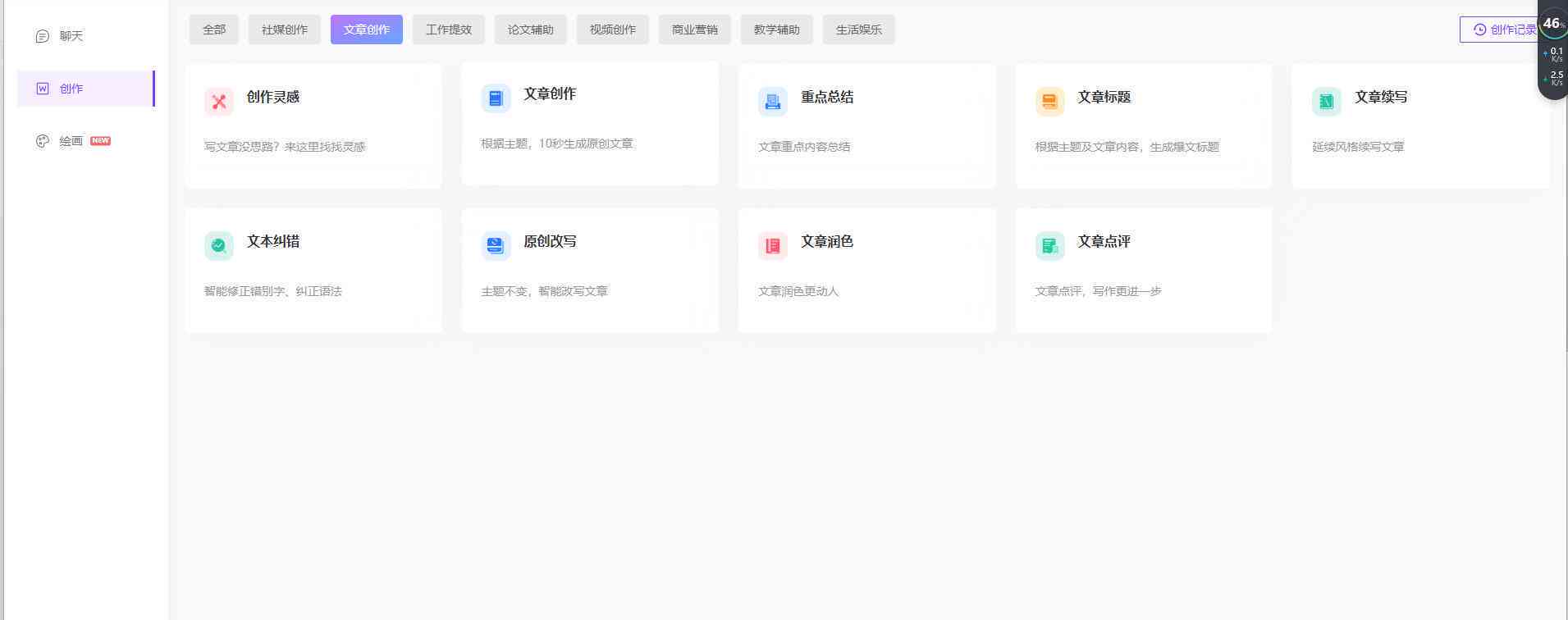This screenshot has height=620, width=1568.
Task: Click description 写文章没思路？来这里找找灵感
Action: click(285, 147)
